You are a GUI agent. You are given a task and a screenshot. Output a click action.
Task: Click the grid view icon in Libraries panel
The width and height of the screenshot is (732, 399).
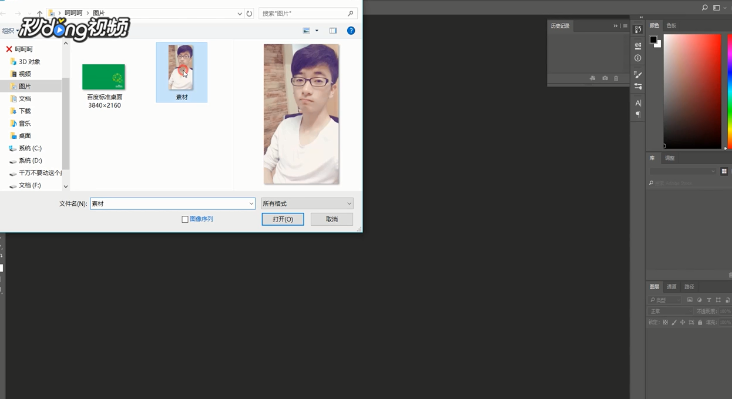(724, 171)
